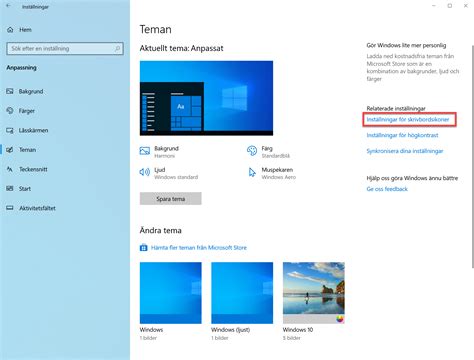This screenshot has width=474, height=360.
Task: Open the Bakgrund menu item in sidebar
Action: 31,91
